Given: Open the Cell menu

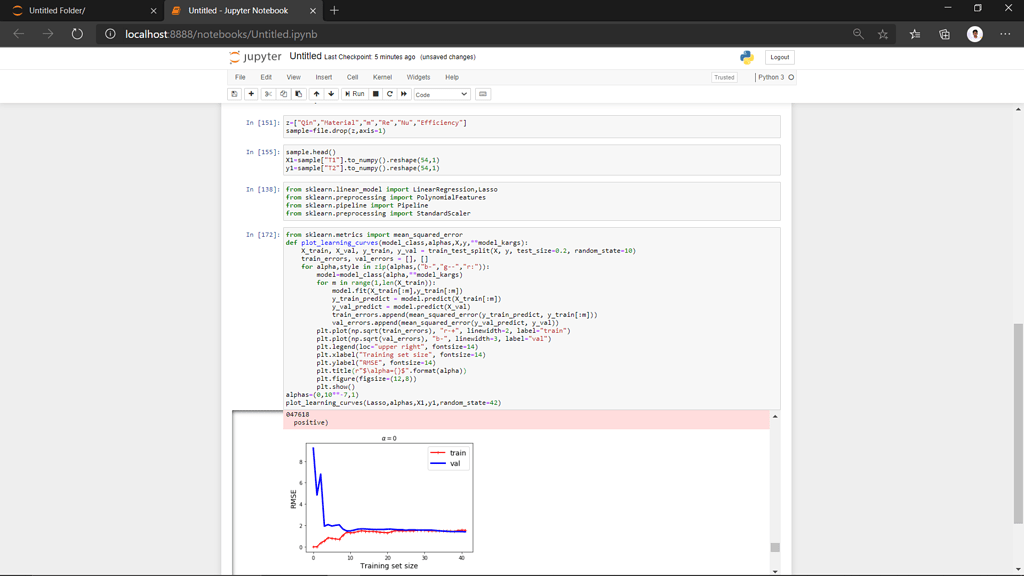Looking at the screenshot, I should (352, 77).
